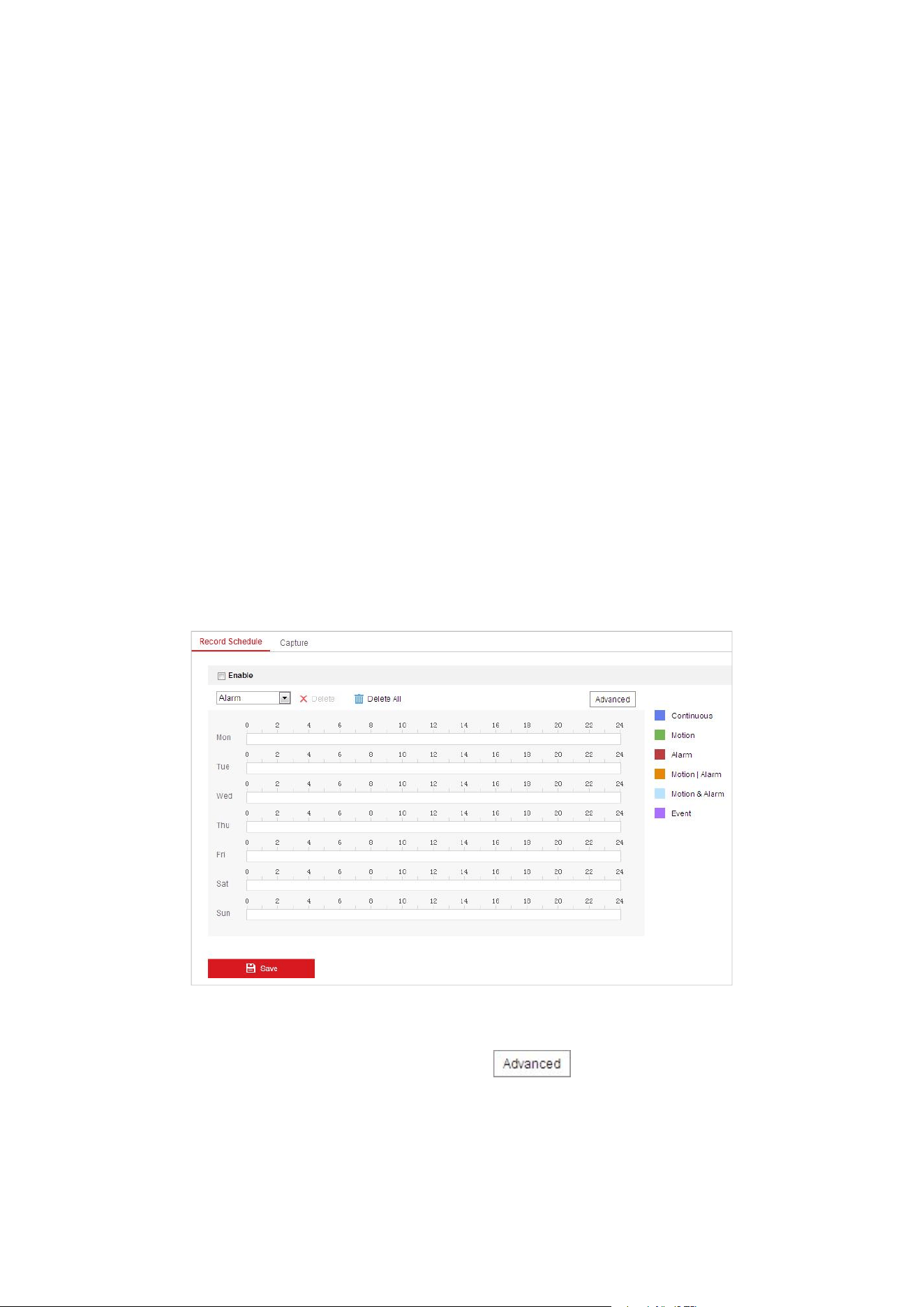Screen dimensions: 924x1307
Task: Click the standalone Advanced button below the panel
Action: [532, 1063]
